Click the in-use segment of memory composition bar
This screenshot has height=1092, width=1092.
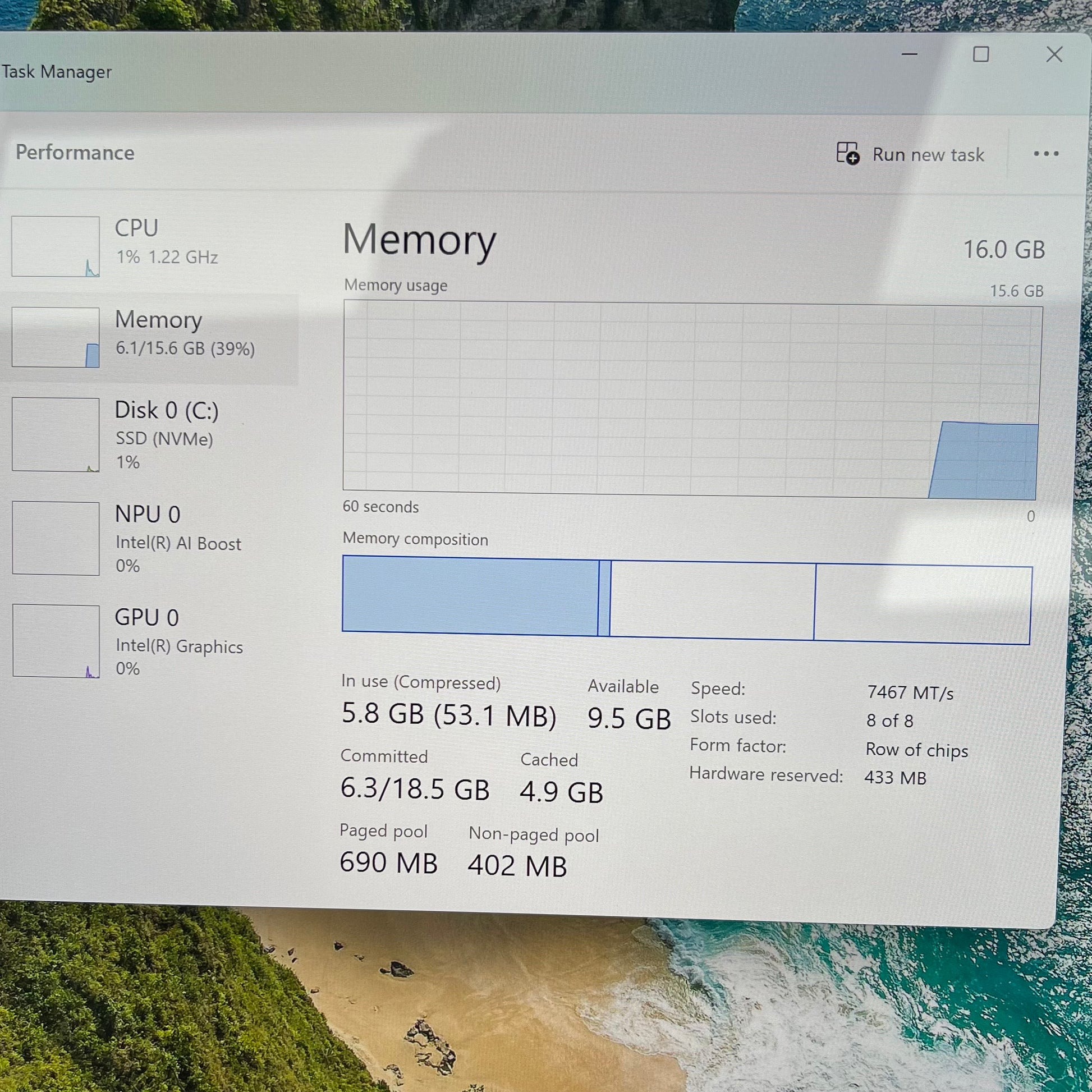[x=470, y=595]
